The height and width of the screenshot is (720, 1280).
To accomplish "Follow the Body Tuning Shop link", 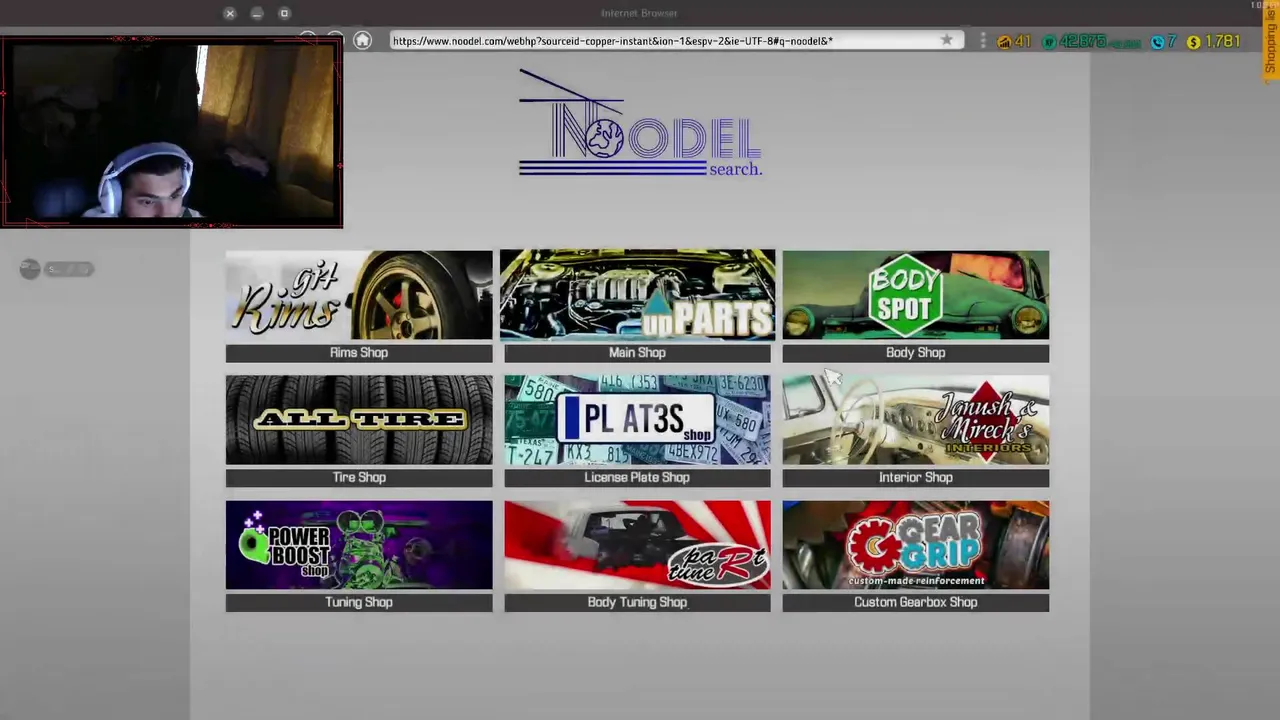I will pyautogui.click(x=637, y=603).
